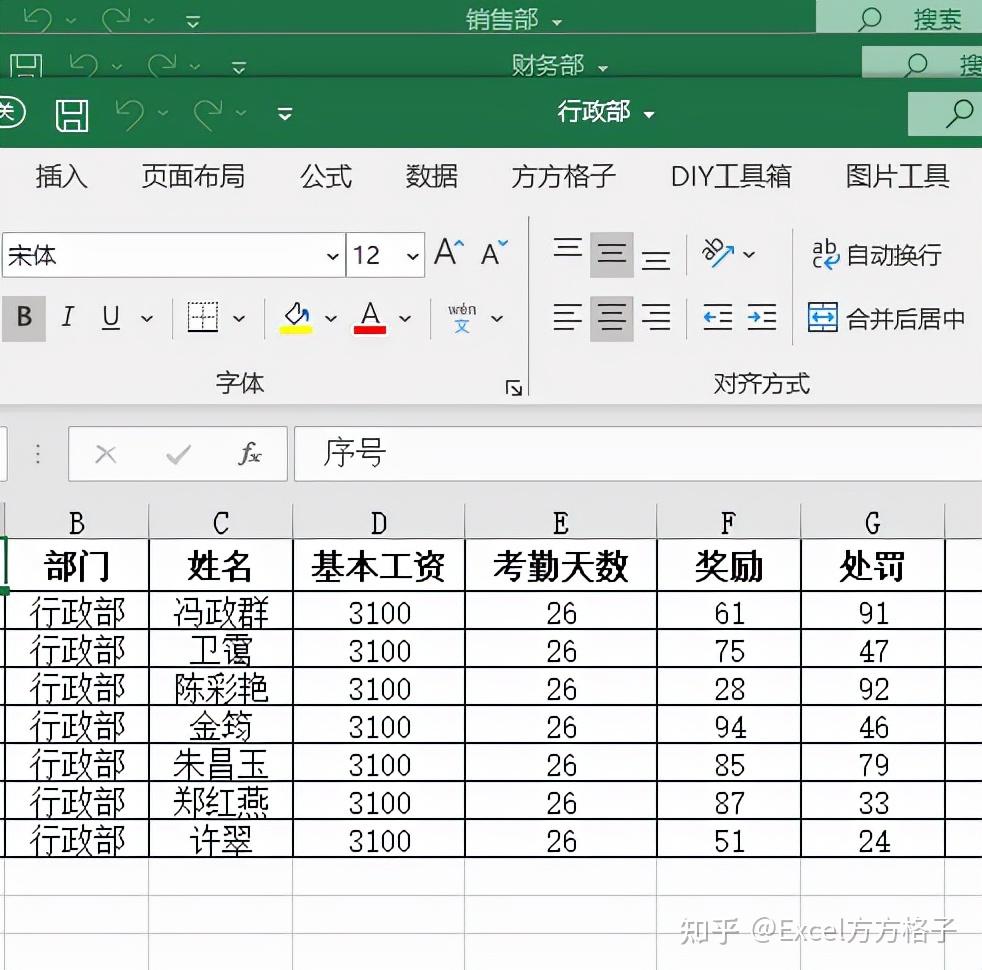The height and width of the screenshot is (970, 982).
Task: Open the 财务部 title dropdown
Action: (602, 68)
